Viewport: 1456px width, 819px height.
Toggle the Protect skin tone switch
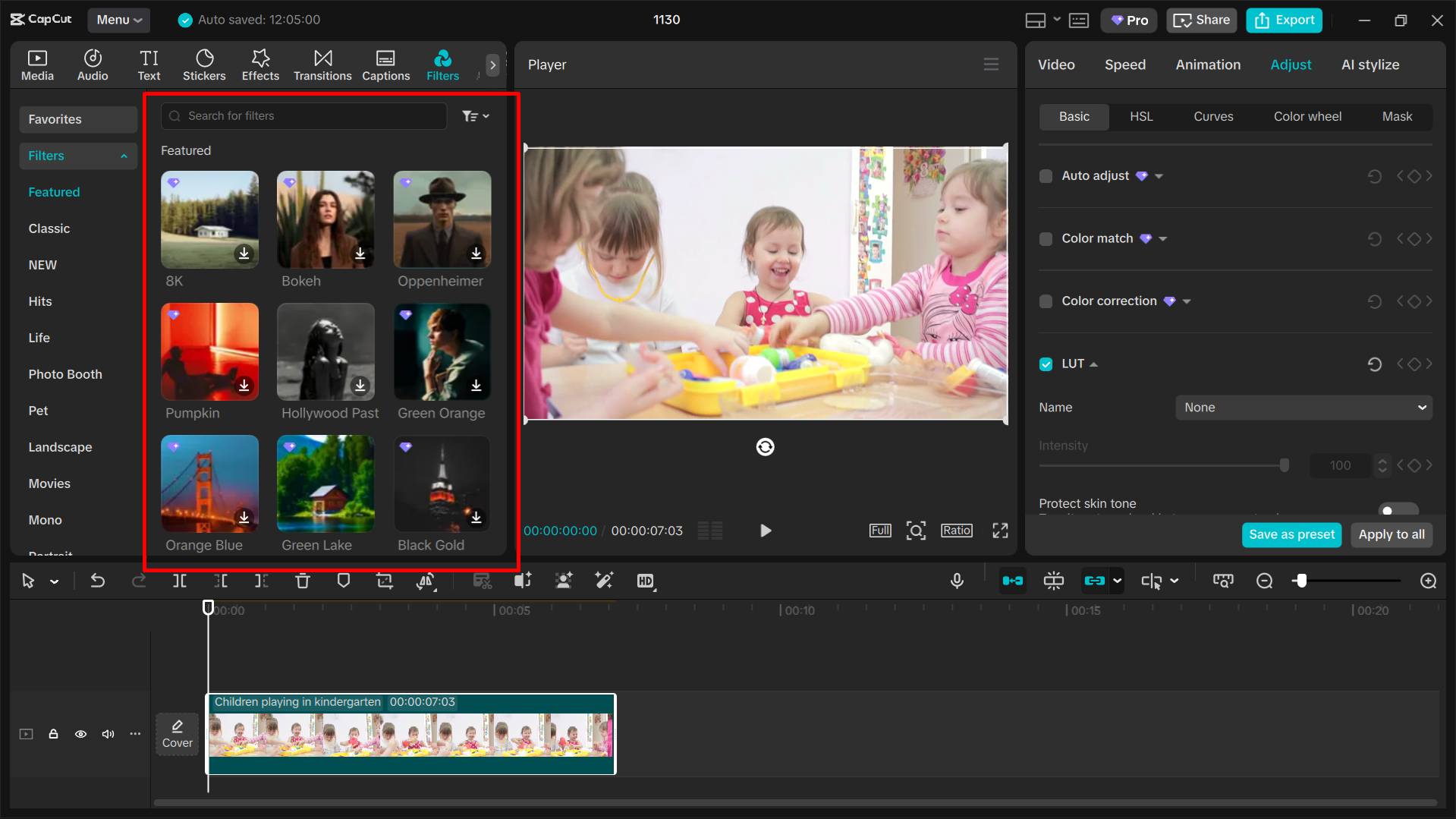click(1398, 509)
